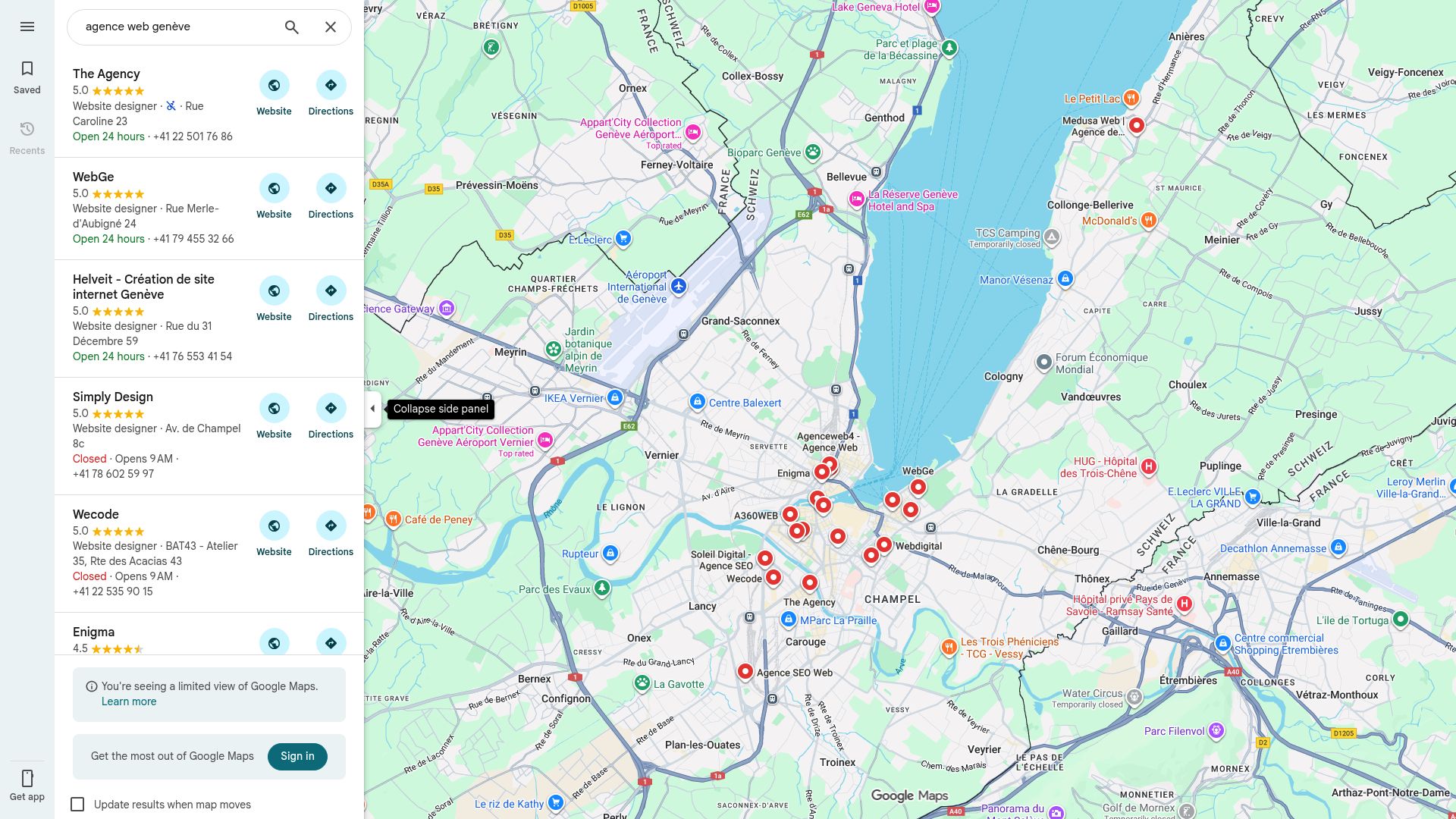Screen dimensions: 1456x819
Task: Enable Update results when map moves
Action: pyautogui.click(x=79, y=804)
